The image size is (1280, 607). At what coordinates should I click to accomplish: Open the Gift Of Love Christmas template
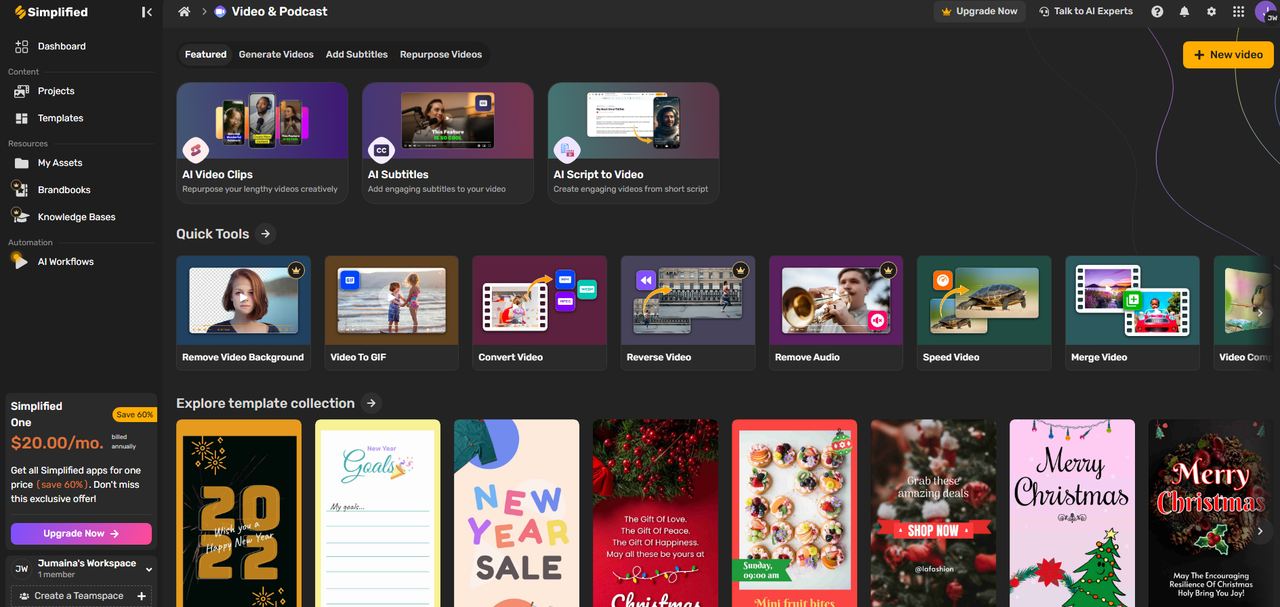656,513
